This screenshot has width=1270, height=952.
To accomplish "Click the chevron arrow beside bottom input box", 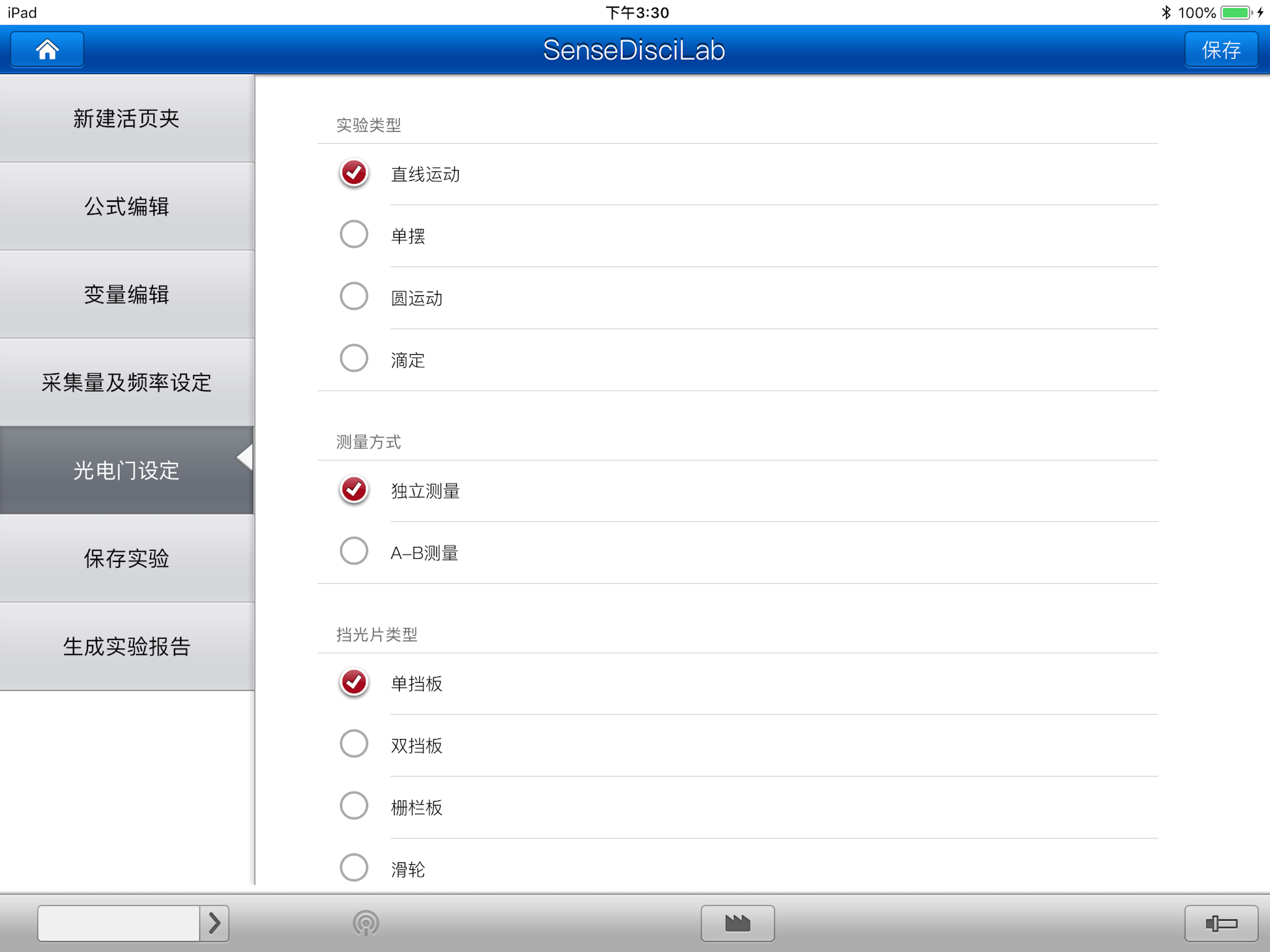I will tap(214, 923).
